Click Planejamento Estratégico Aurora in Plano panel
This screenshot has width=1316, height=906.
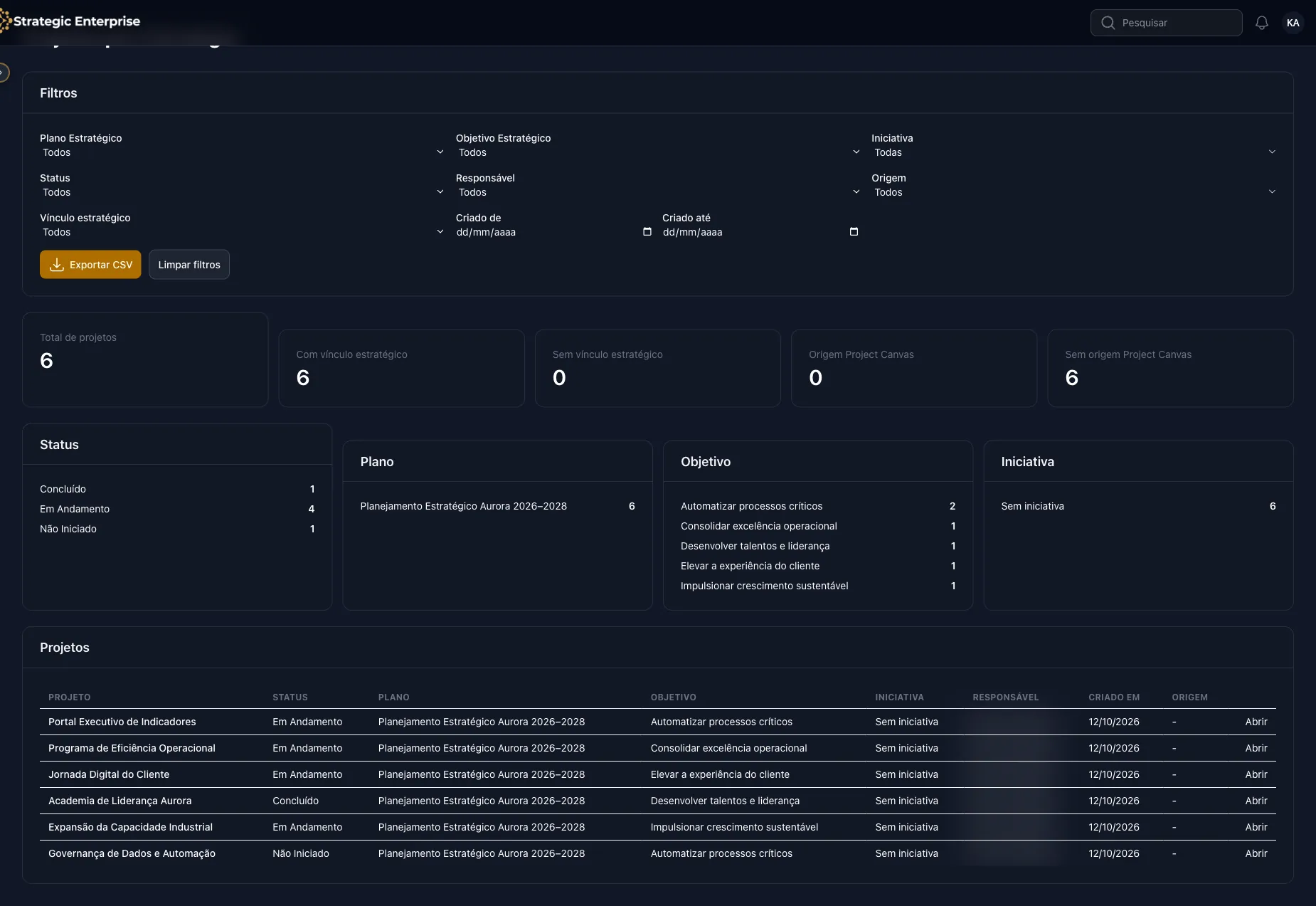pyautogui.click(x=497, y=506)
